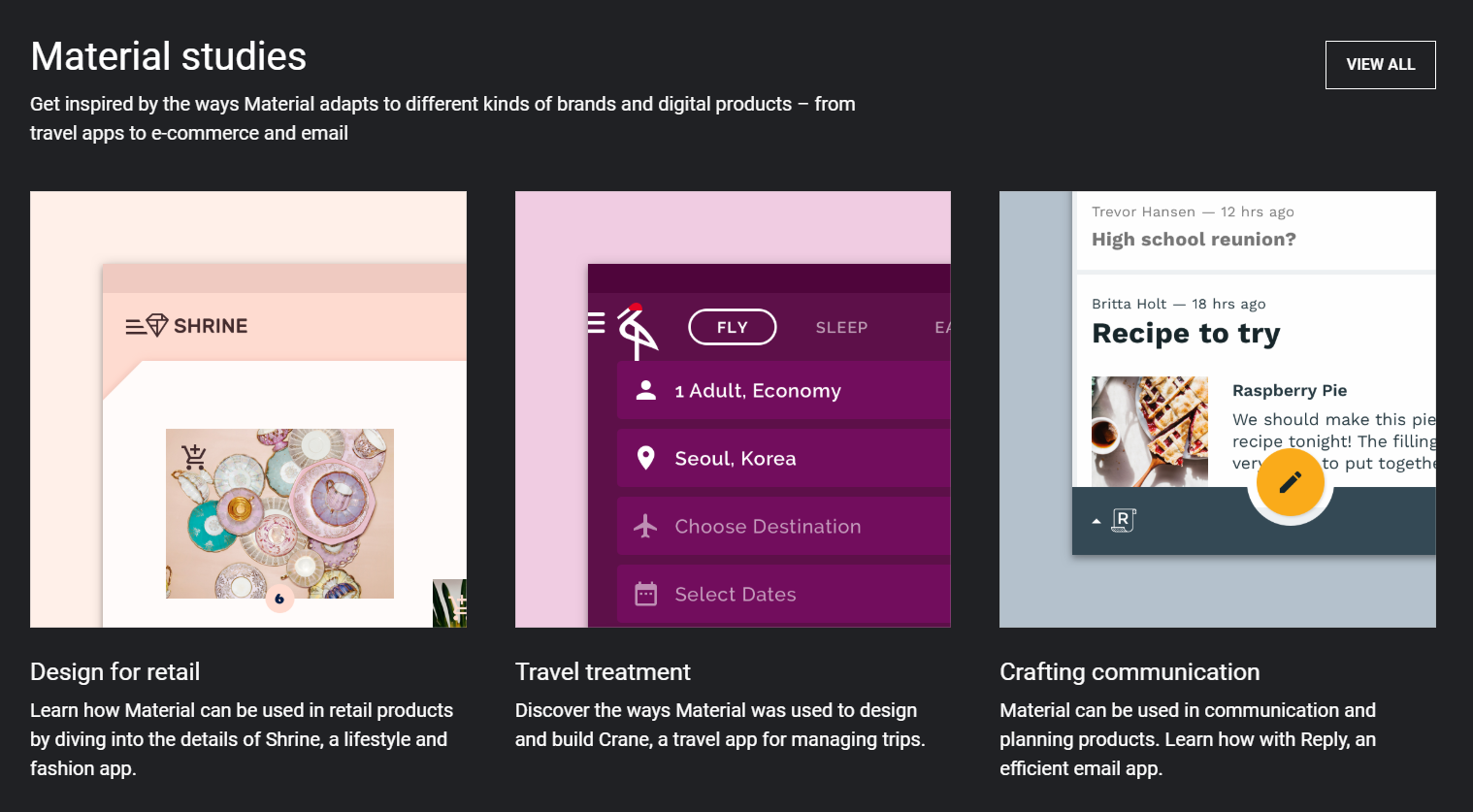
Task: Switch to the SLEEP tab in Crane
Action: pyautogui.click(x=841, y=327)
